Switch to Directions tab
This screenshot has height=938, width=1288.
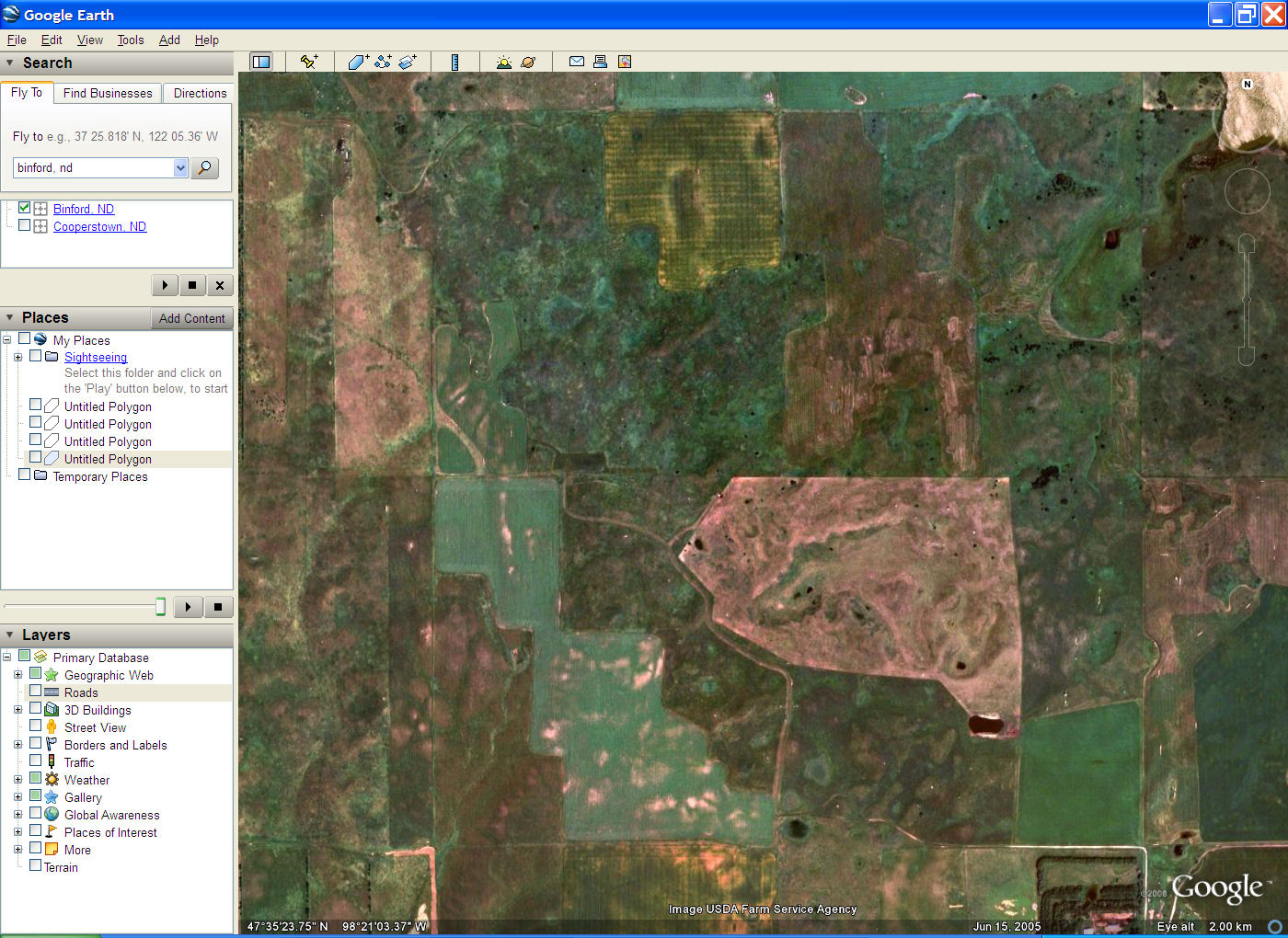pyautogui.click(x=200, y=93)
